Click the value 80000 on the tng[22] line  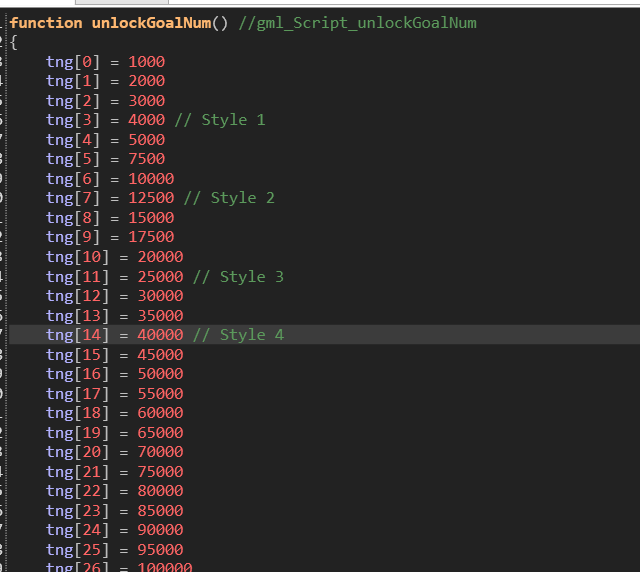pyautogui.click(x=160, y=491)
